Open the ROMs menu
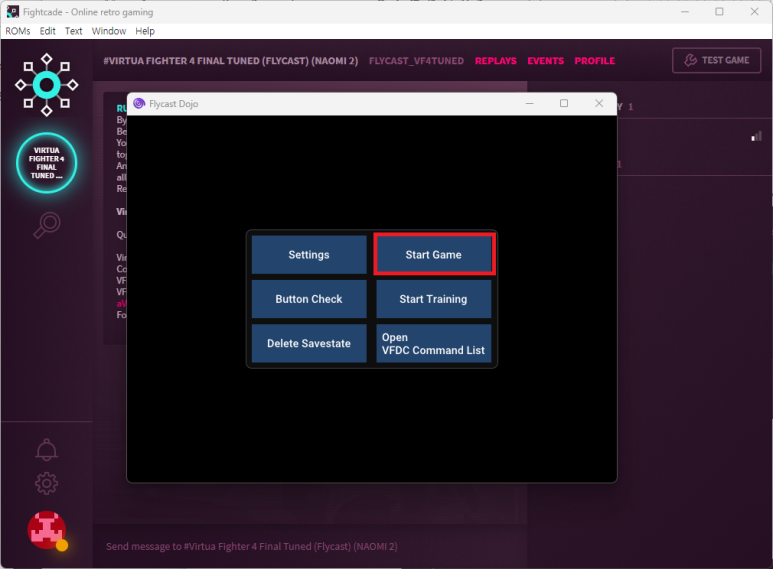This screenshot has height=569, width=773. click(18, 31)
